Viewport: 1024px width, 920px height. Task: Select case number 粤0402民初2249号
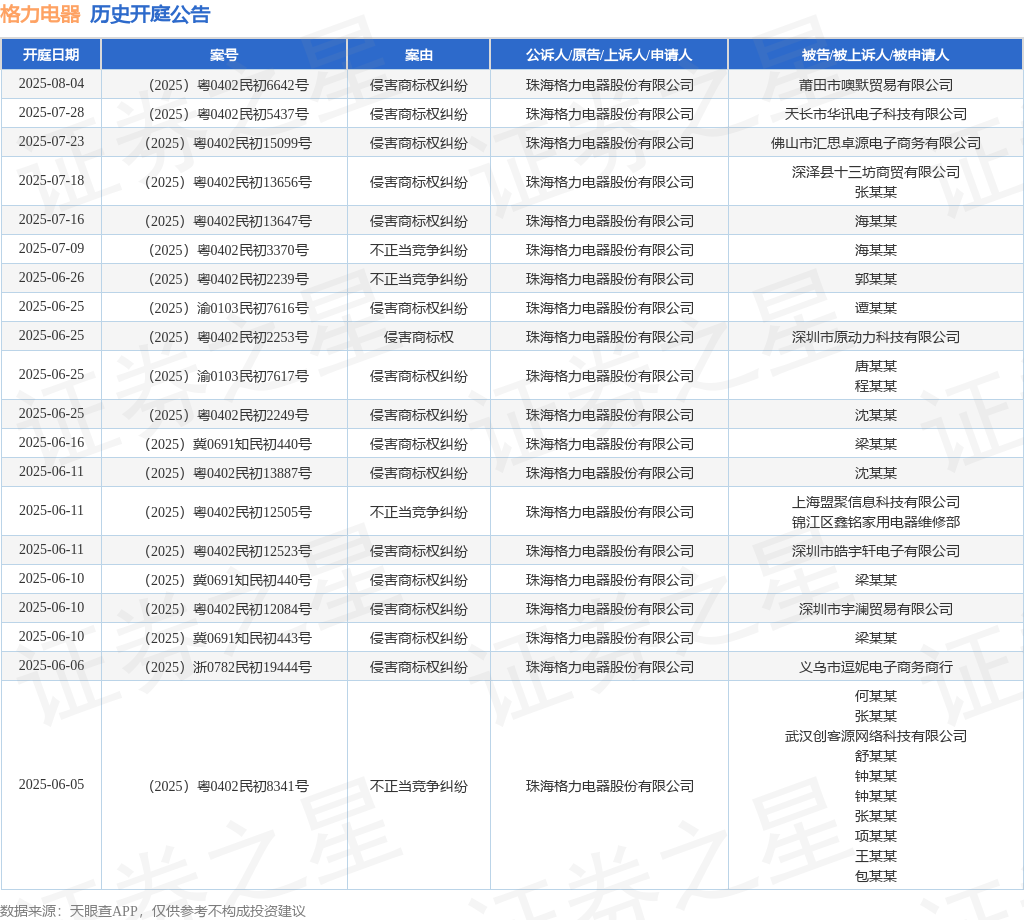228,415
